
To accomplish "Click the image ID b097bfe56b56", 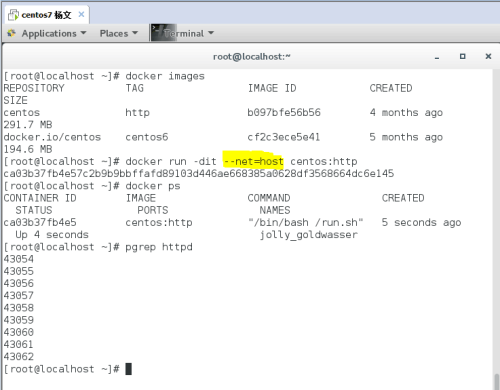I will (x=284, y=113).
